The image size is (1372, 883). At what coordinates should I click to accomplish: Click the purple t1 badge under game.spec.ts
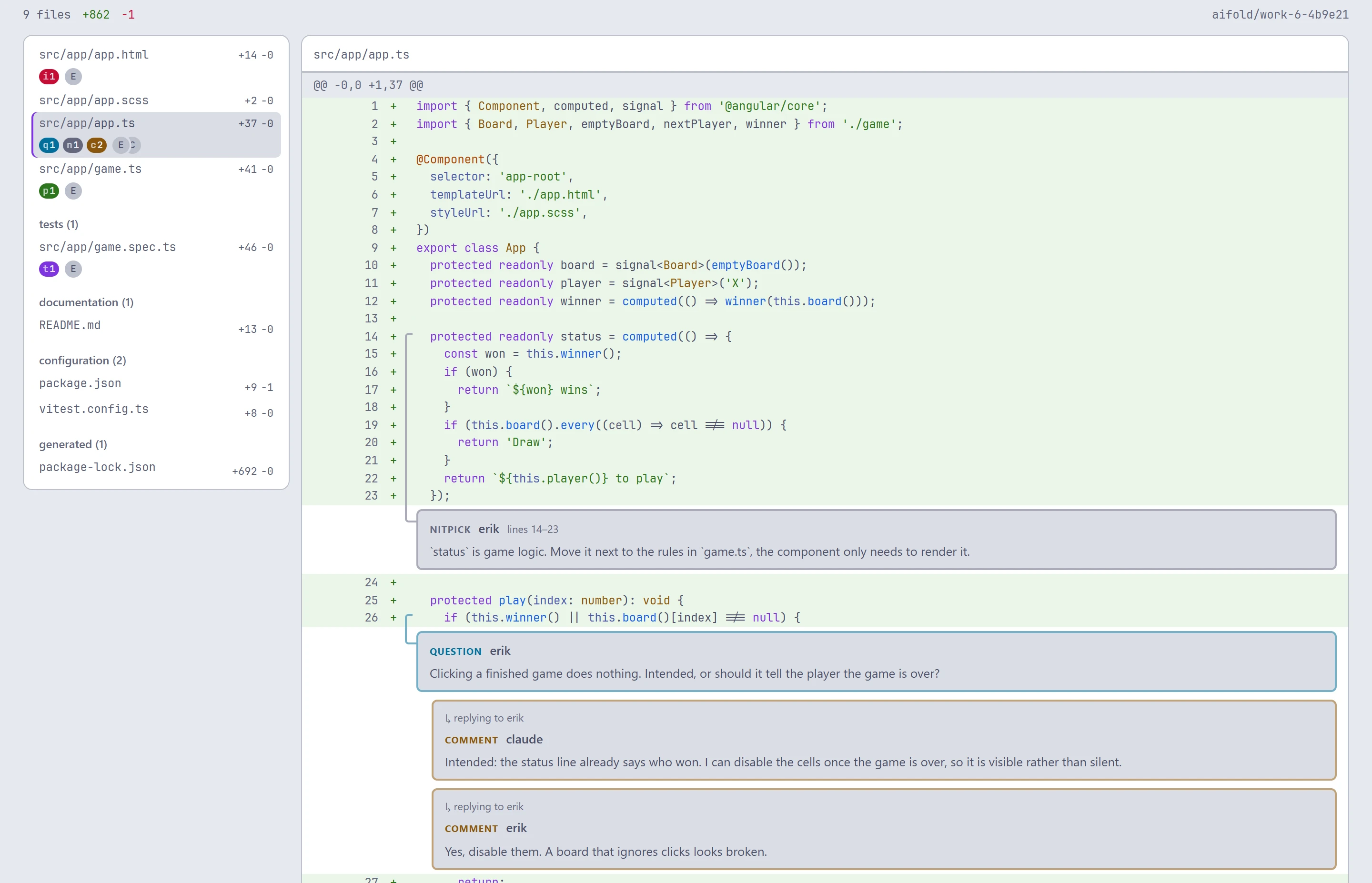(x=49, y=269)
